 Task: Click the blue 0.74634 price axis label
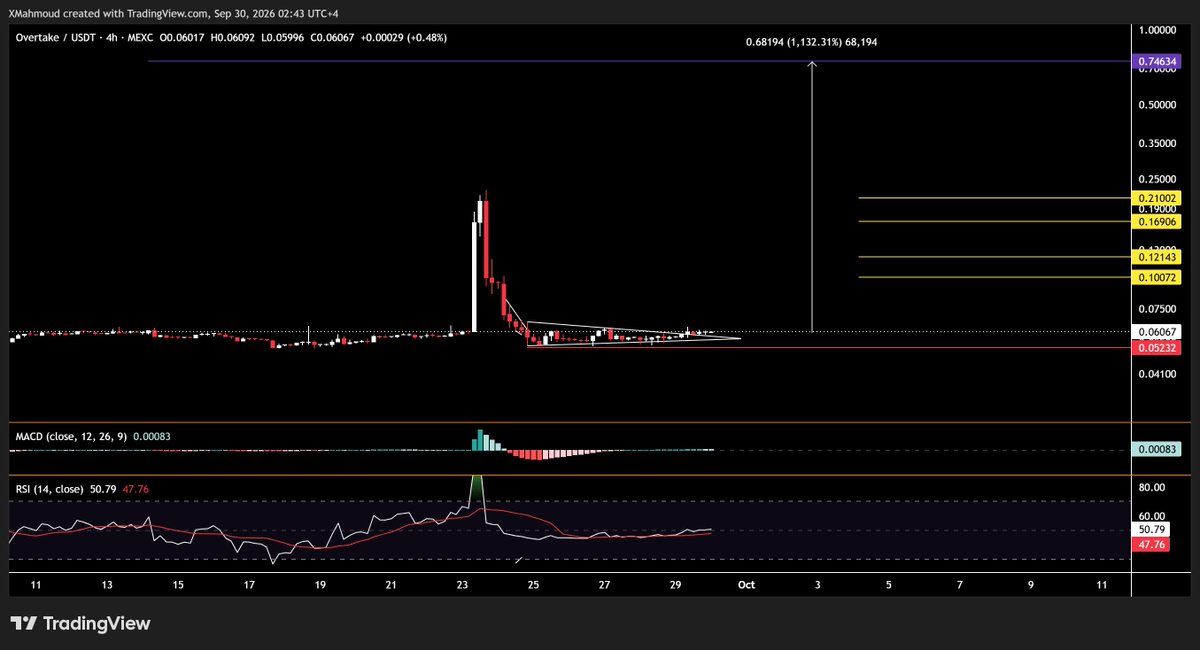pyautogui.click(x=1155, y=62)
